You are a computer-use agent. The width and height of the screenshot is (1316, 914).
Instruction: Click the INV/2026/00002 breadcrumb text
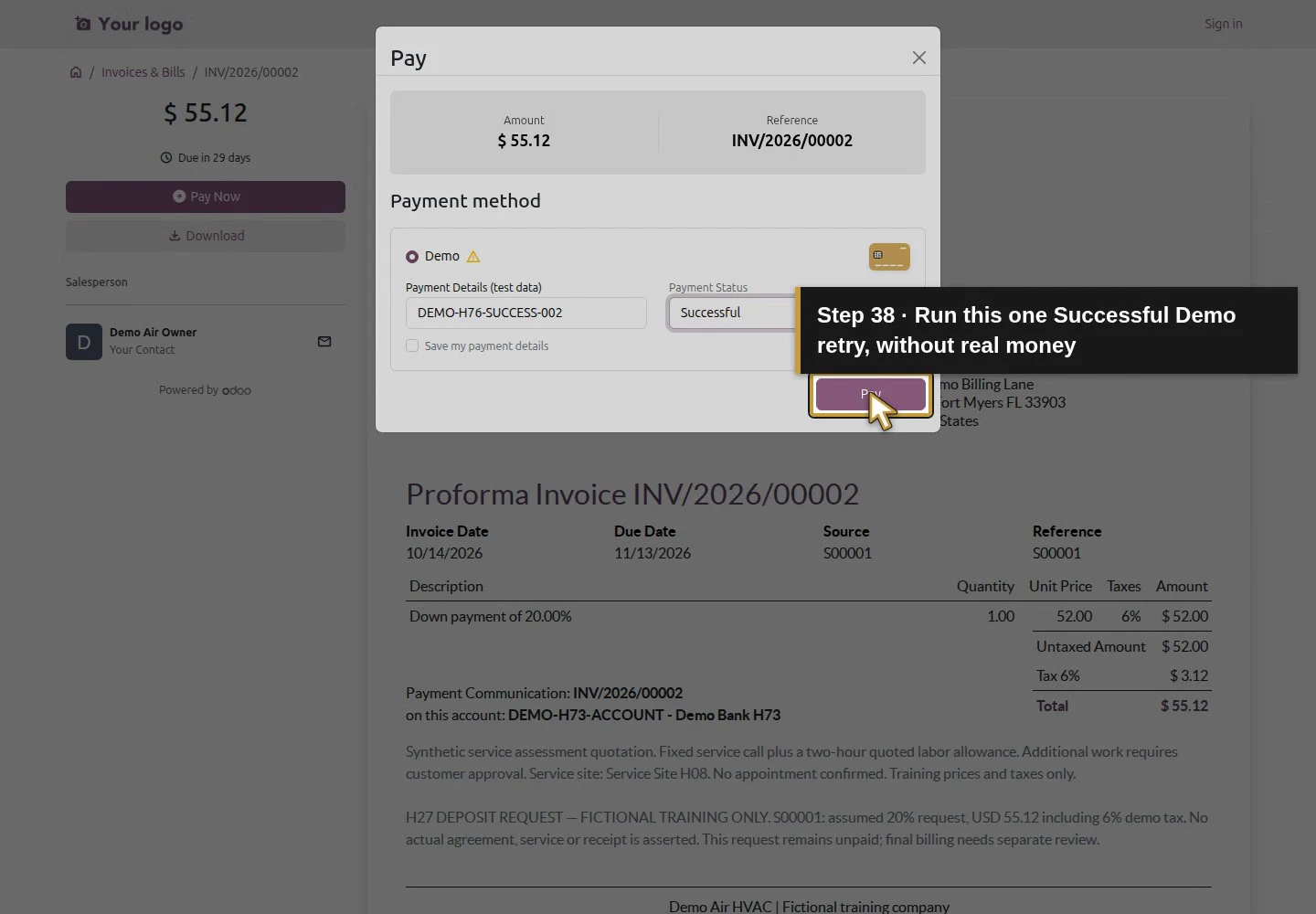[x=251, y=72]
